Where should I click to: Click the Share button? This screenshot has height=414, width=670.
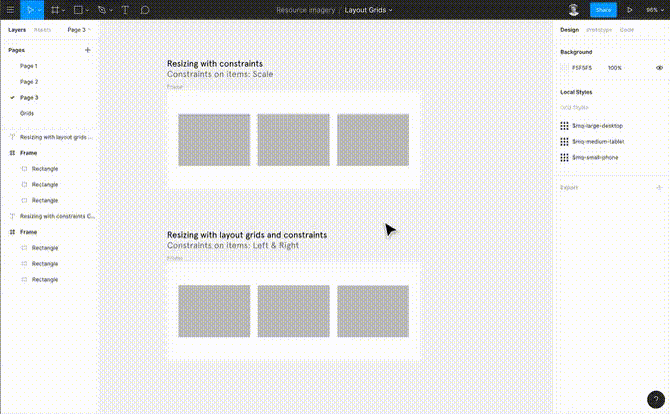pyautogui.click(x=603, y=10)
